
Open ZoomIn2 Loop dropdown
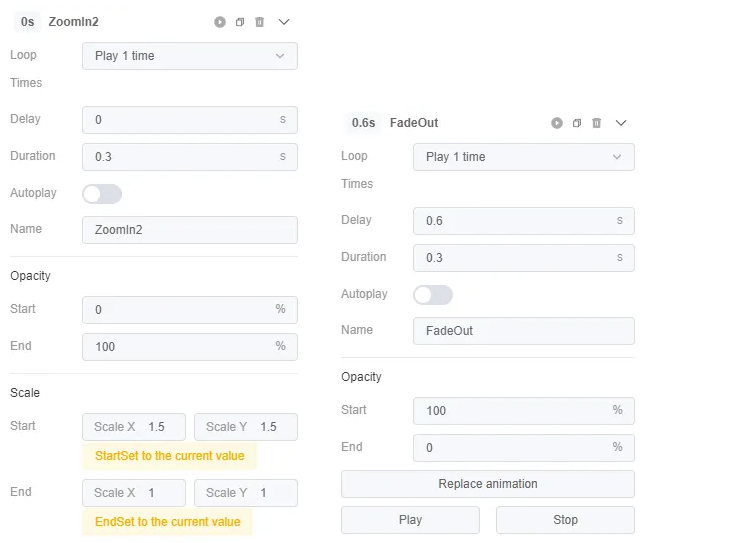190,56
